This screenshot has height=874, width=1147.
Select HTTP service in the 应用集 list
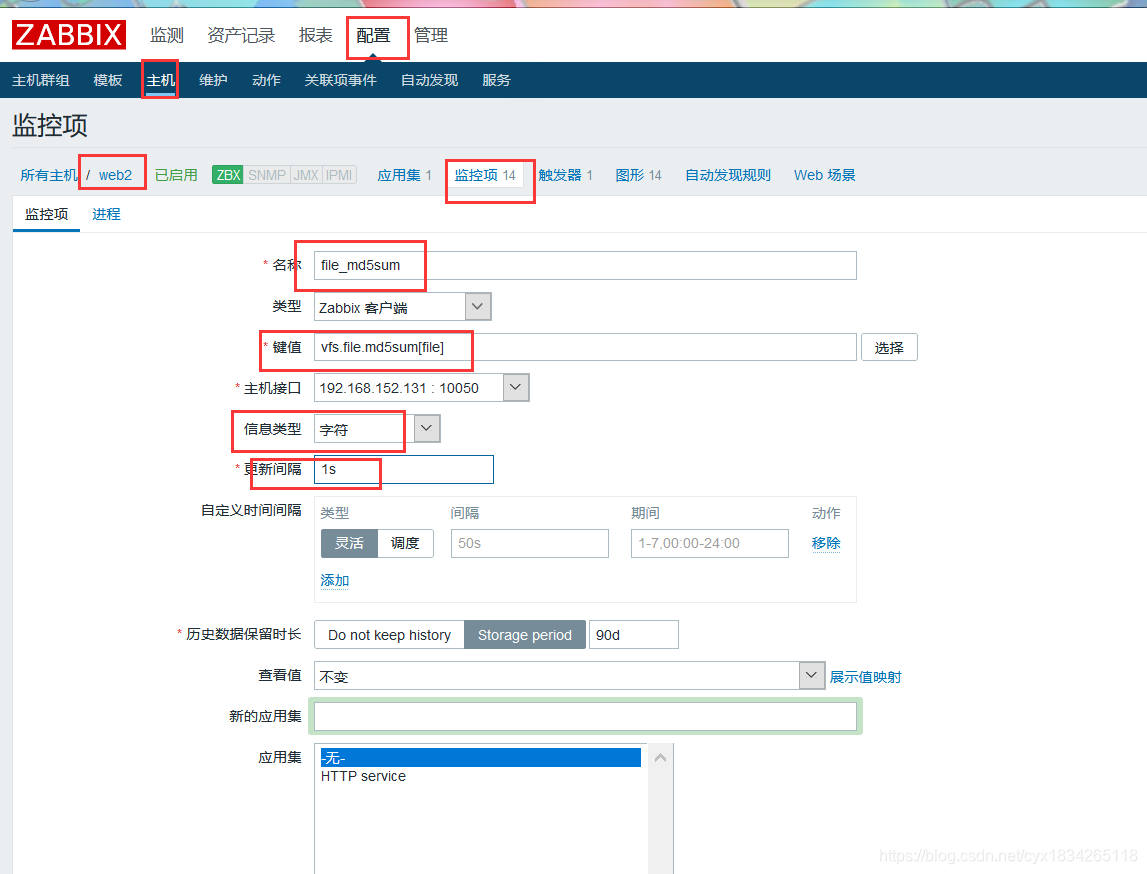481,776
